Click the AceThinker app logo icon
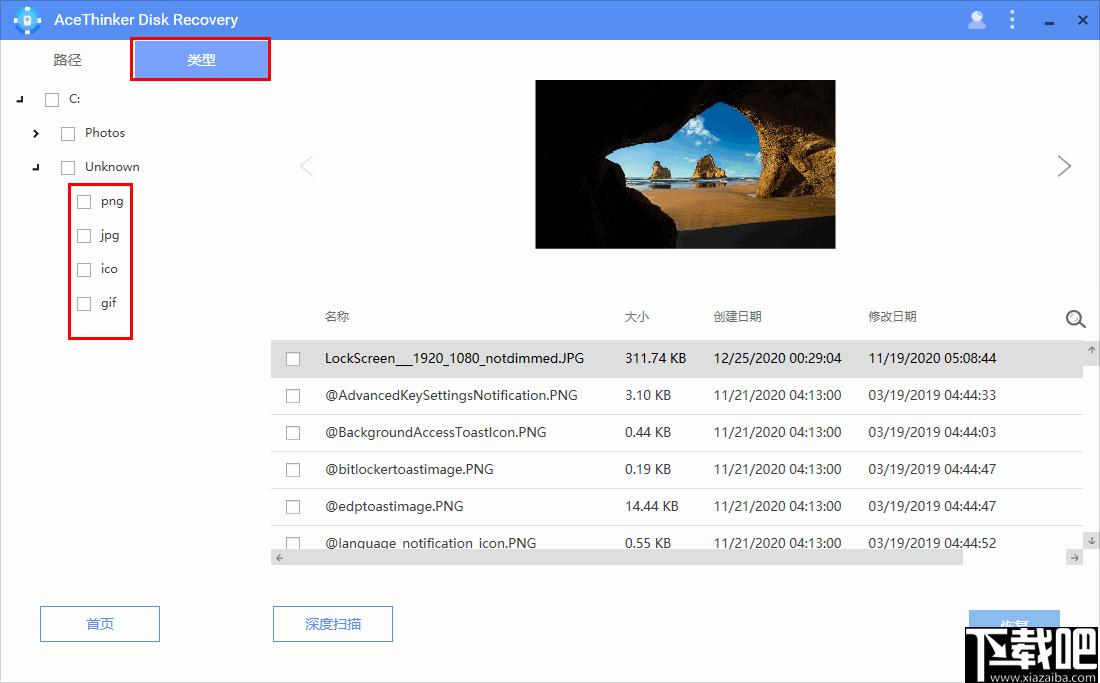This screenshot has width=1100, height=683. pos(26,20)
